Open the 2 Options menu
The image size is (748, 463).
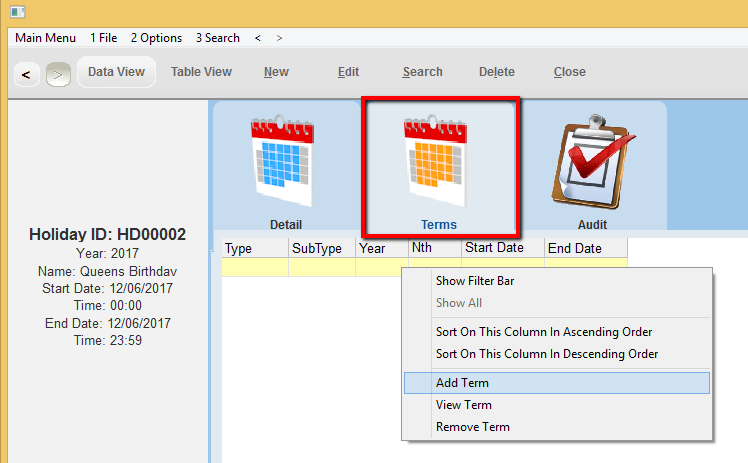156,38
